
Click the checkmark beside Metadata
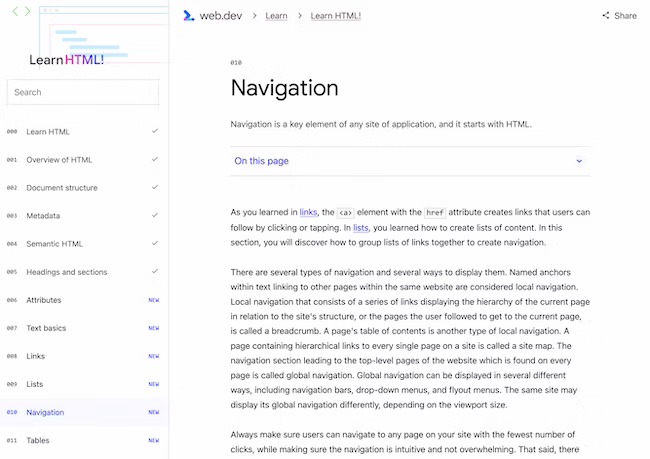click(154, 215)
